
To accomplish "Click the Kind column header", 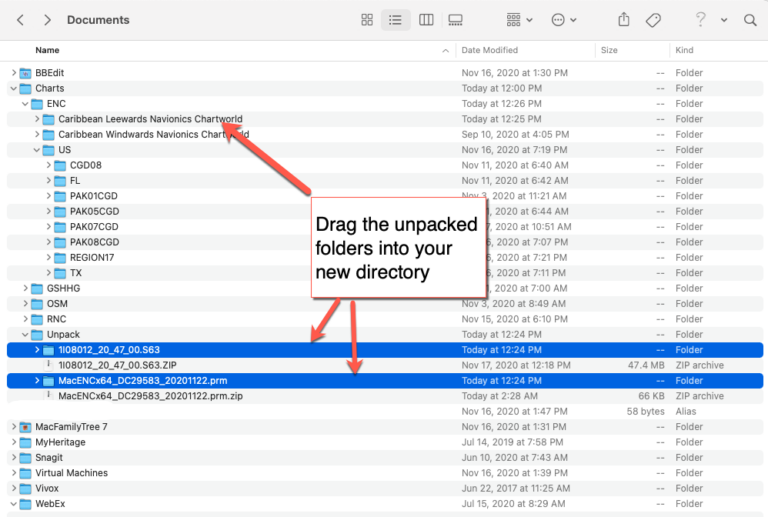I will click(x=685, y=50).
